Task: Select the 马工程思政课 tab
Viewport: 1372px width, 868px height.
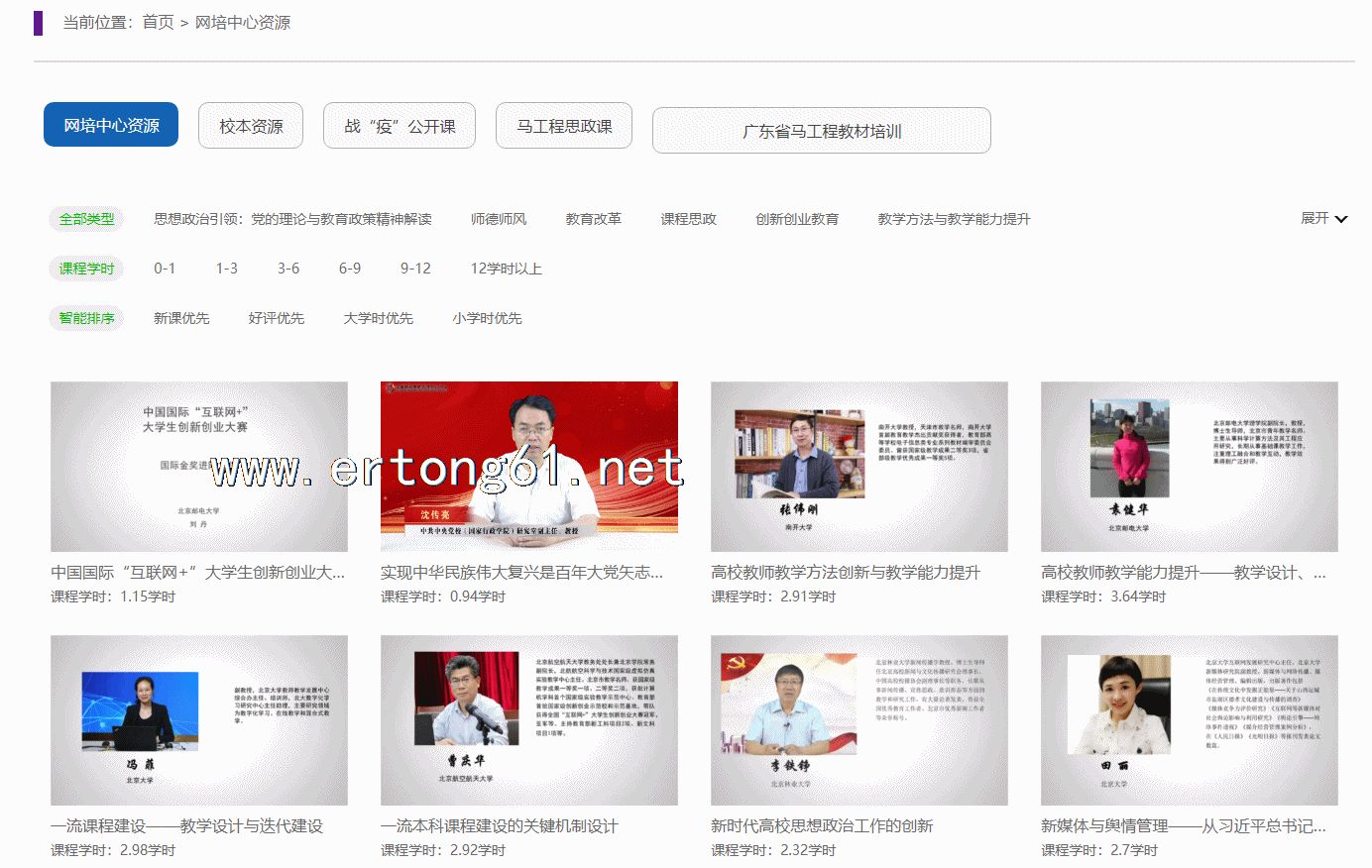Action: [x=564, y=126]
